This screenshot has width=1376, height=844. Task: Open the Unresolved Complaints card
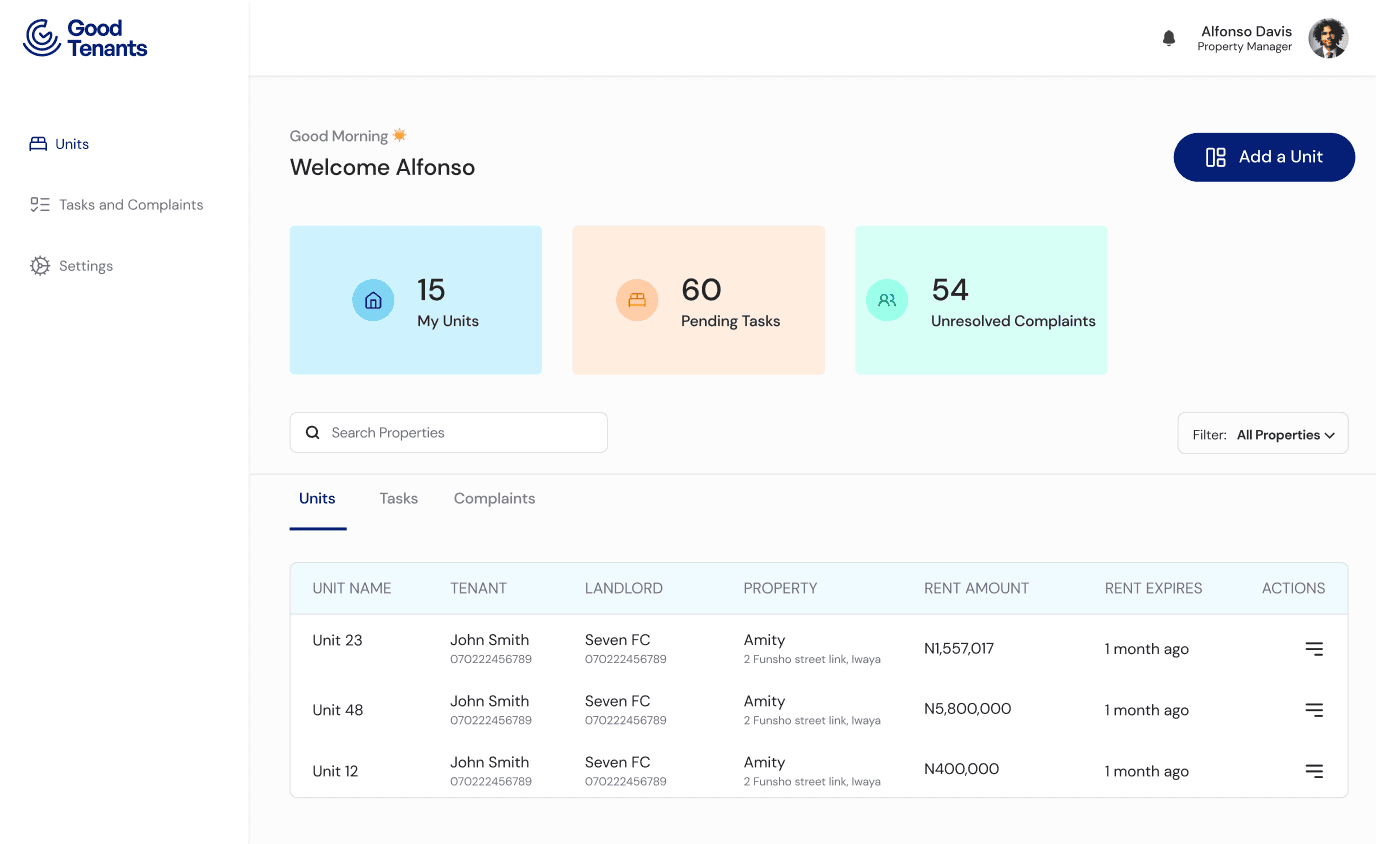(x=981, y=300)
